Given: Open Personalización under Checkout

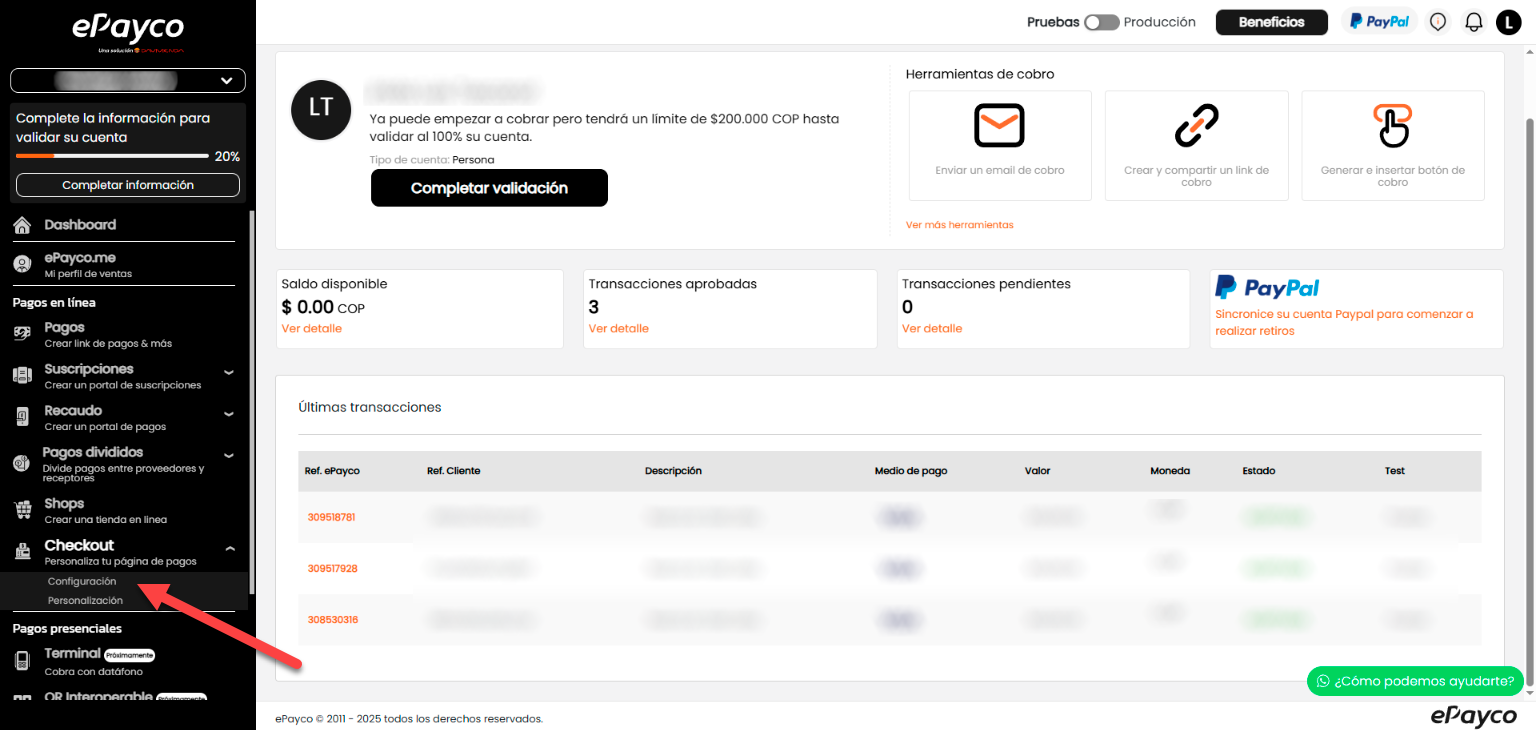Looking at the screenshot, I should tap(85, 601).
